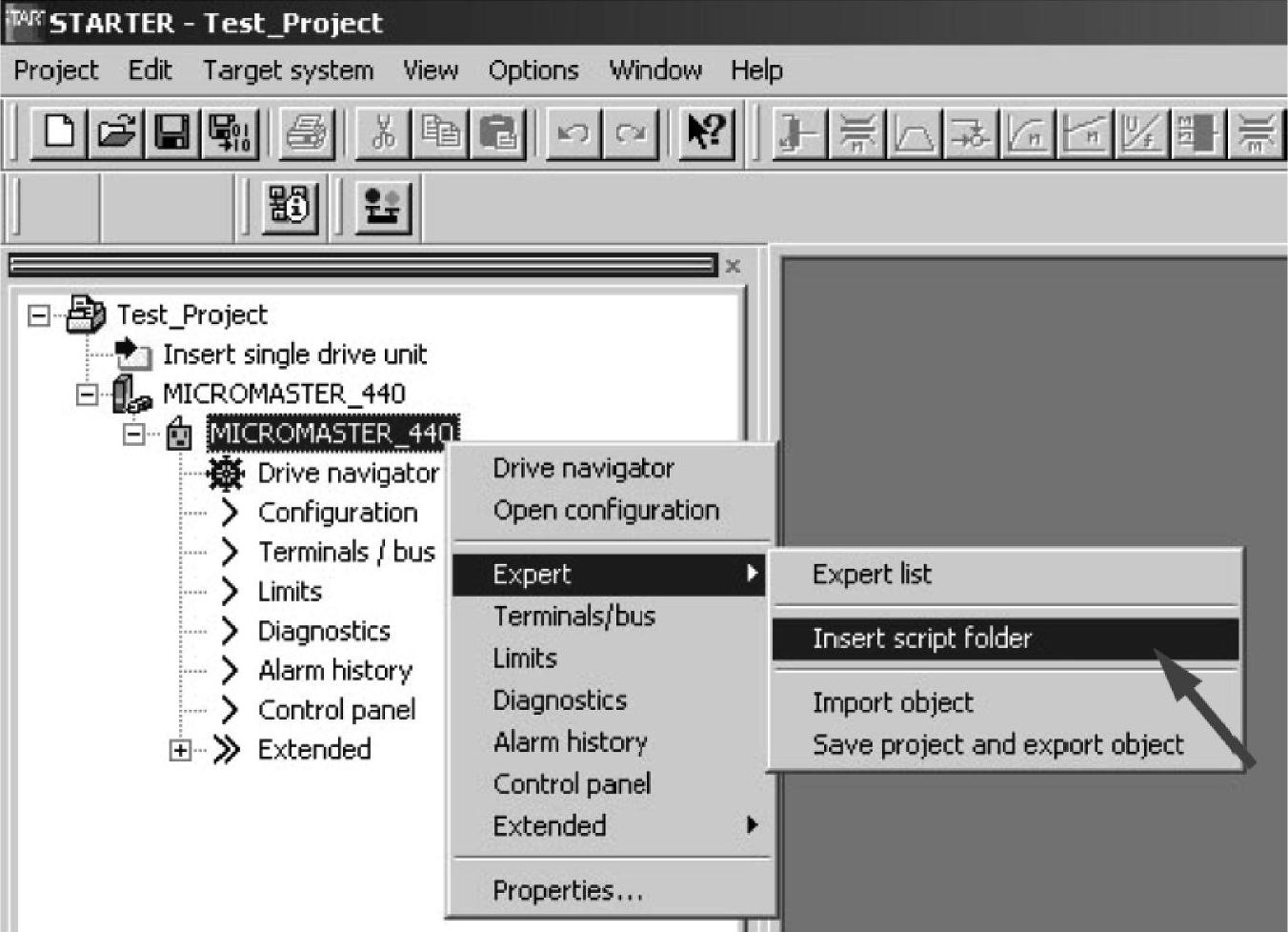1288x932 pixels.
Task: Open the Options menu
Action: [533, 71]
